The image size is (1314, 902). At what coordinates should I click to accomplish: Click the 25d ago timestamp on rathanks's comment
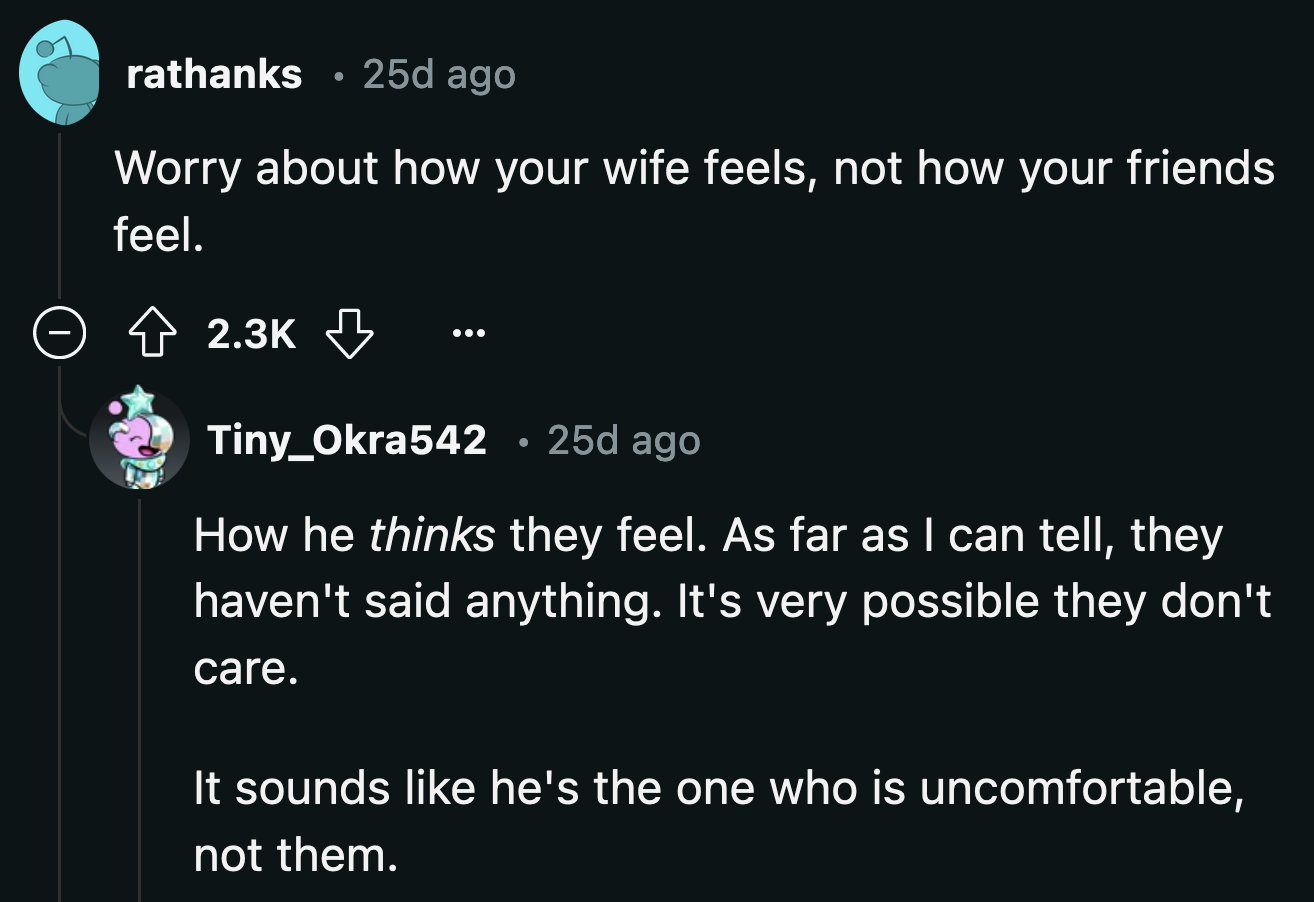click(438, 74)
